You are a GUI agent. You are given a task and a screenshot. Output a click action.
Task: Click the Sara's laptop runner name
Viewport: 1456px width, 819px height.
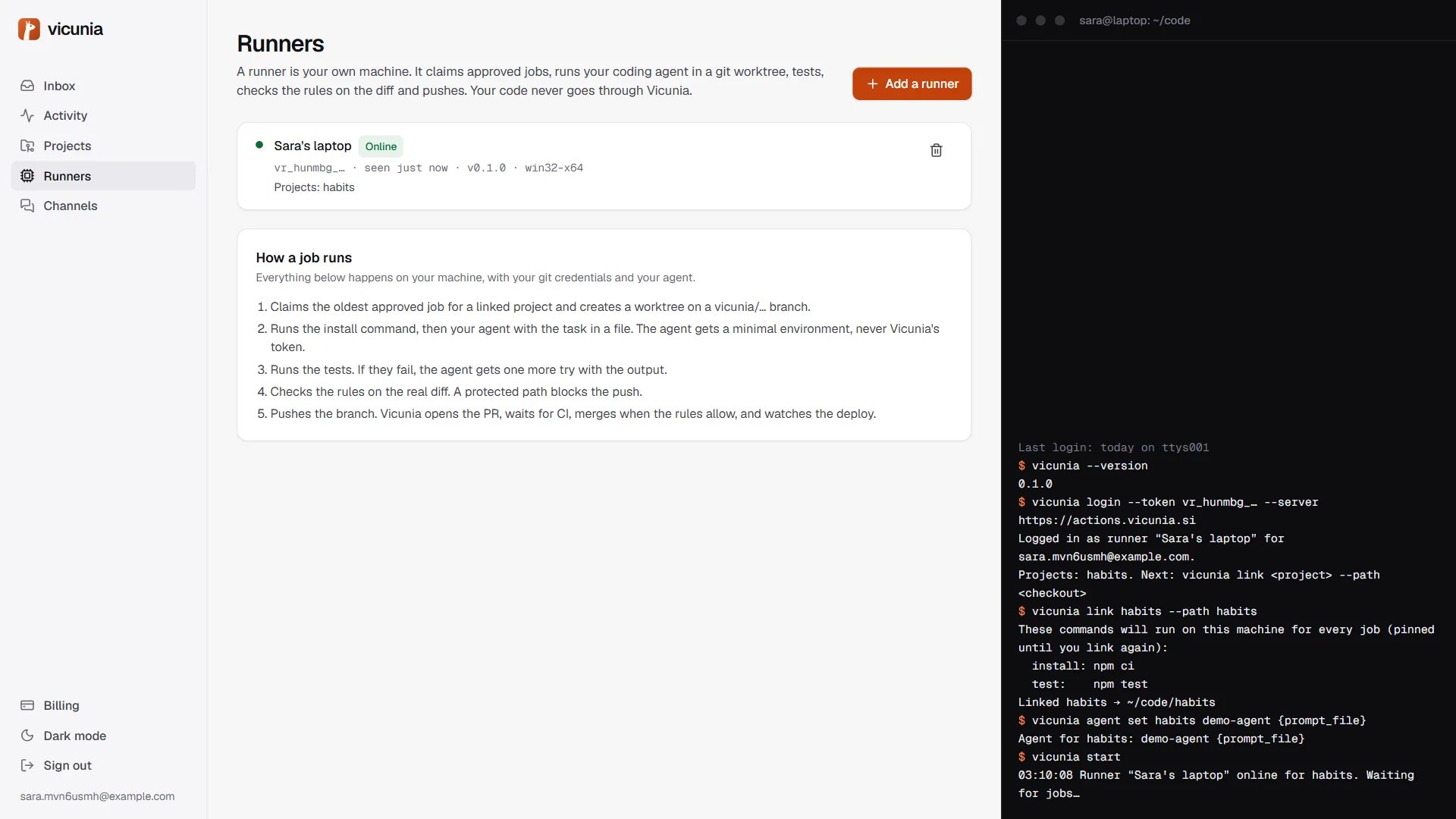(312, 146)
